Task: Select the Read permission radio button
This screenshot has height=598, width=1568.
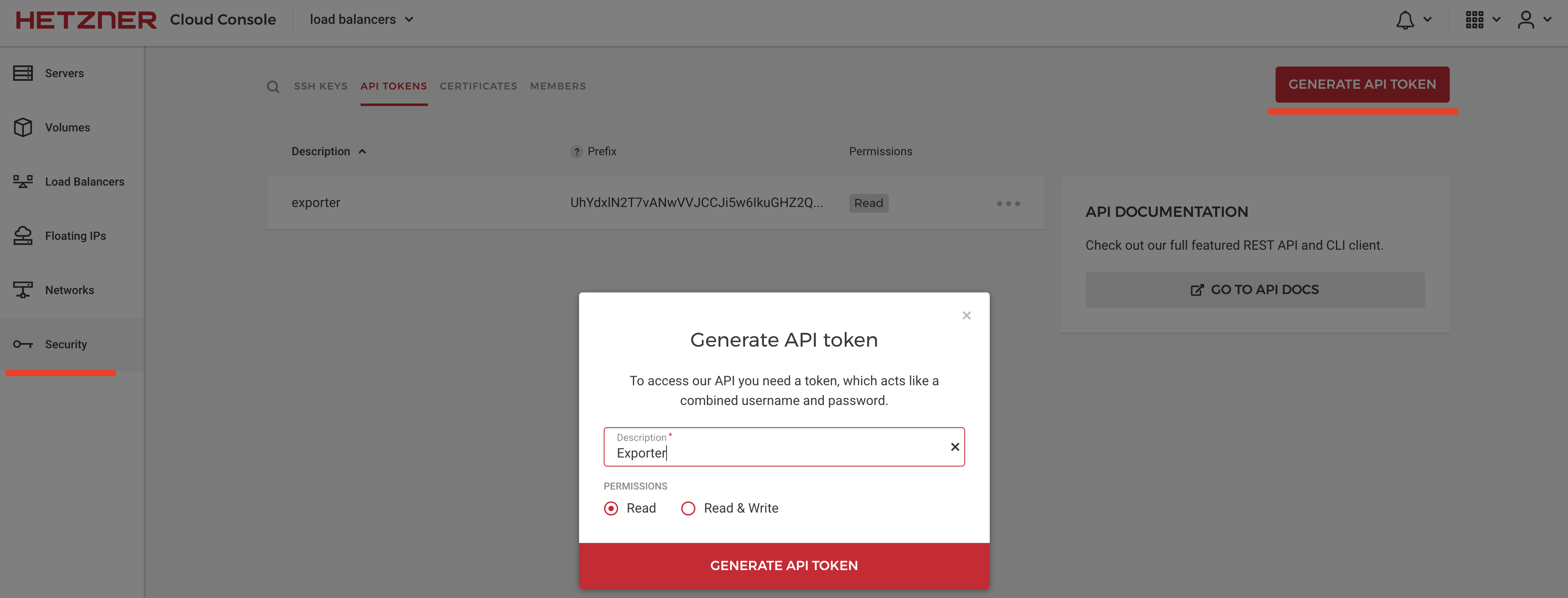Action: coord(611,508)
